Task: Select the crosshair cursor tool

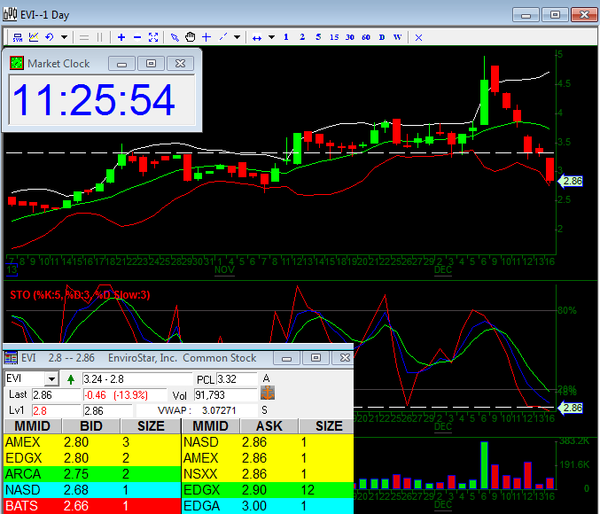Action: pyautogui.click(x=206, y=37)
